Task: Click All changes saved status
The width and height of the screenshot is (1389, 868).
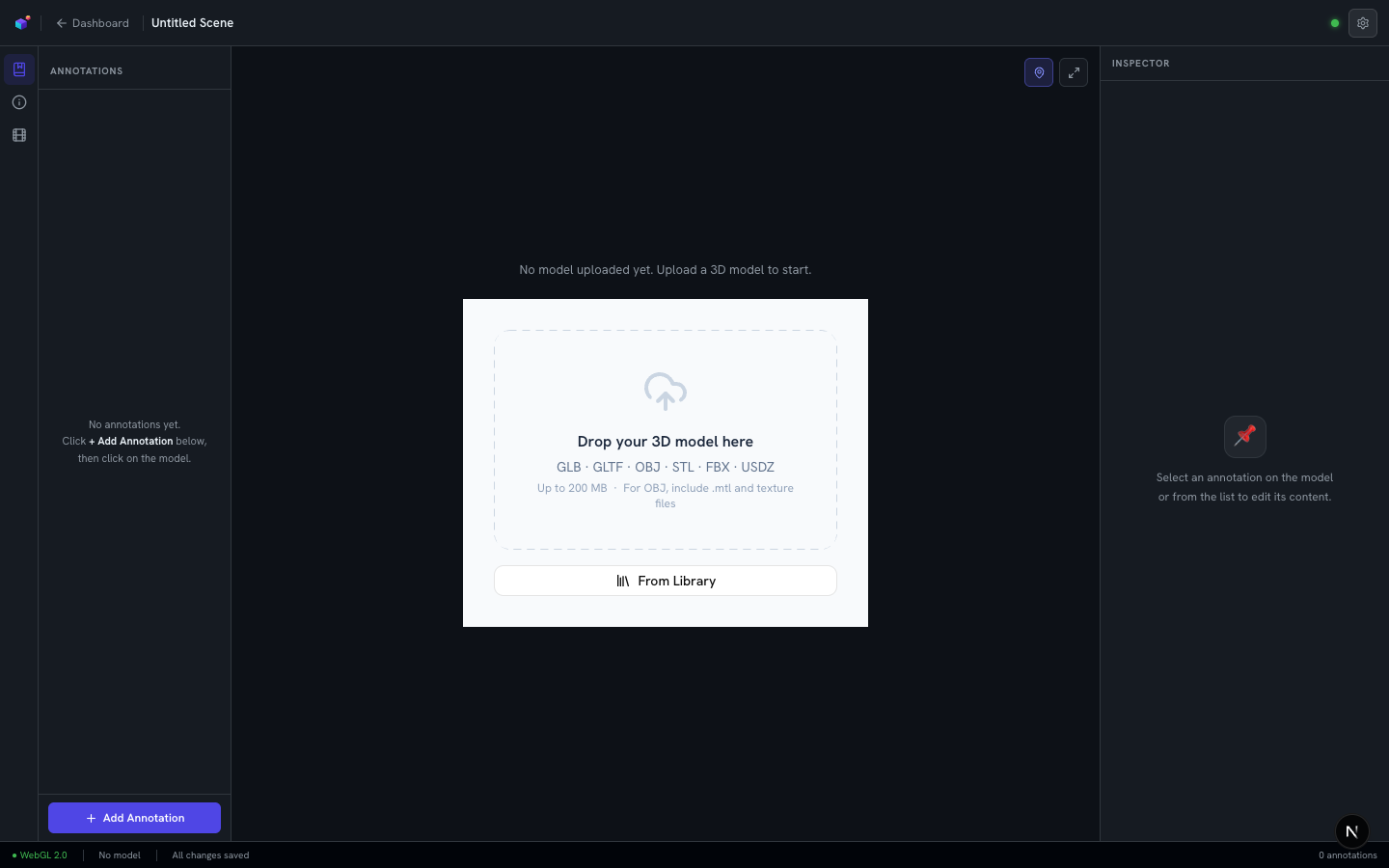Action: coord(210,855)
